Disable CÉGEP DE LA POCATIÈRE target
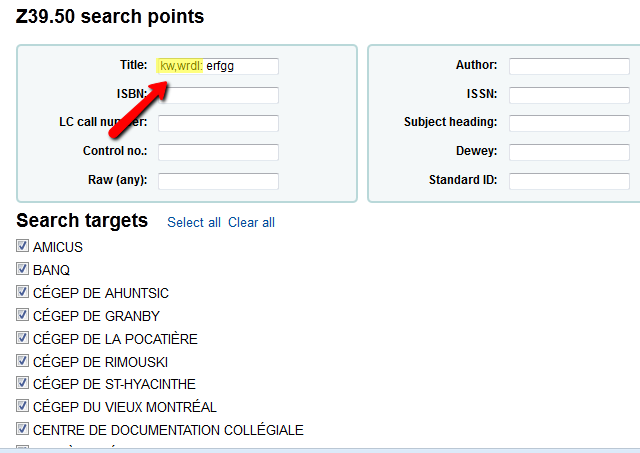Viewport: 640px width, 453px height. pyautogui.click(x=23, y=338)
